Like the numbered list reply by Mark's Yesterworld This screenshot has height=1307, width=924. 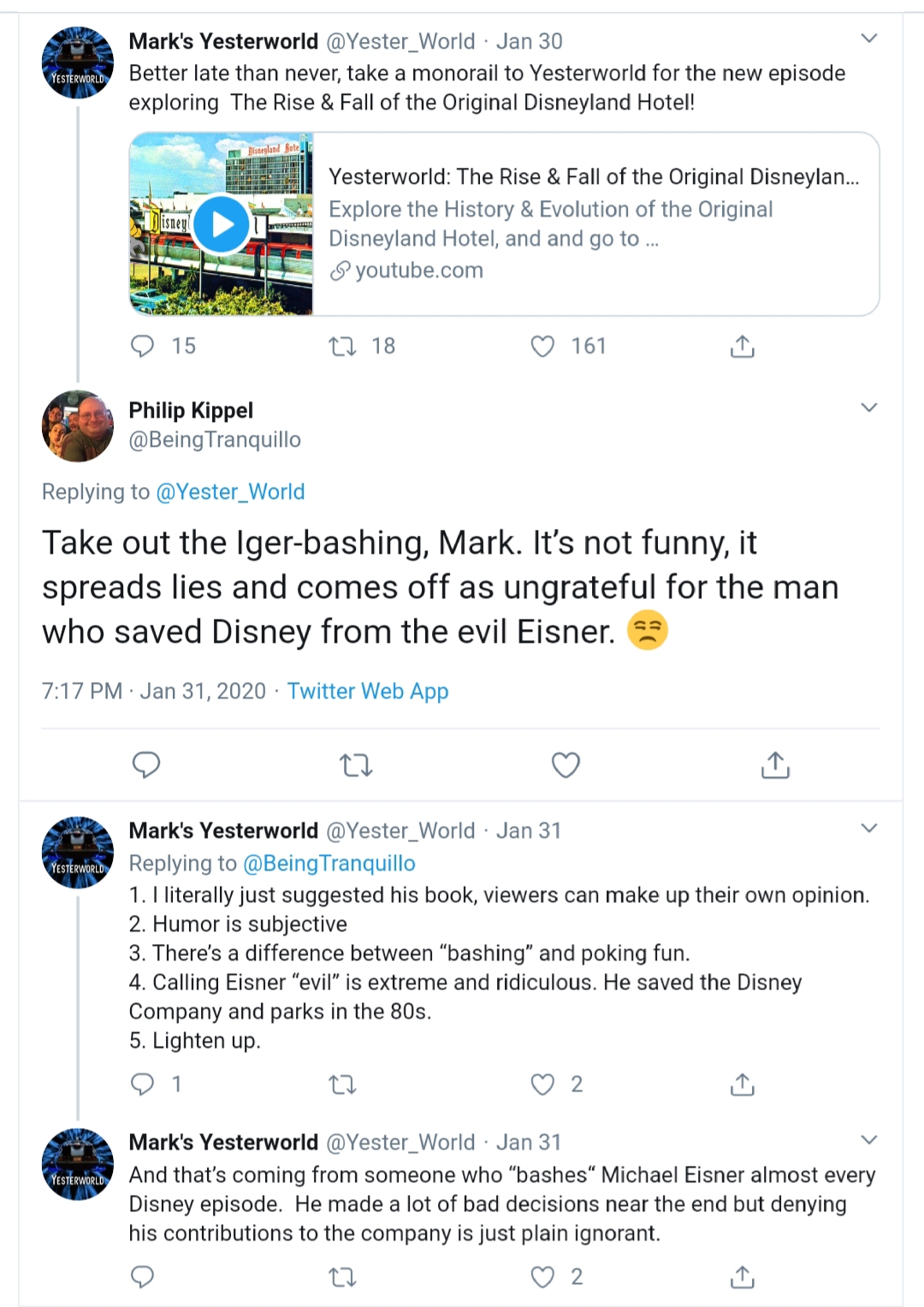coord(542,1084)
